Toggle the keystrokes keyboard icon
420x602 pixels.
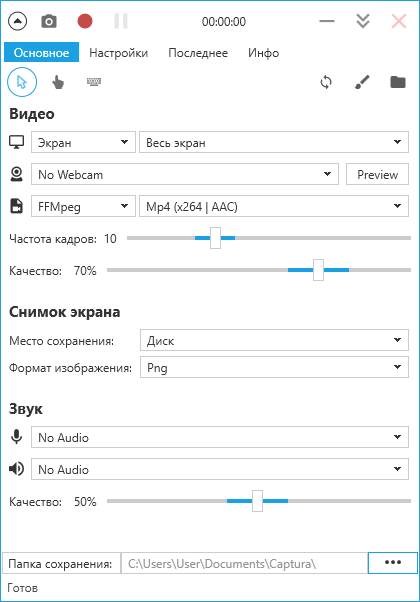[x=94, y=81]
